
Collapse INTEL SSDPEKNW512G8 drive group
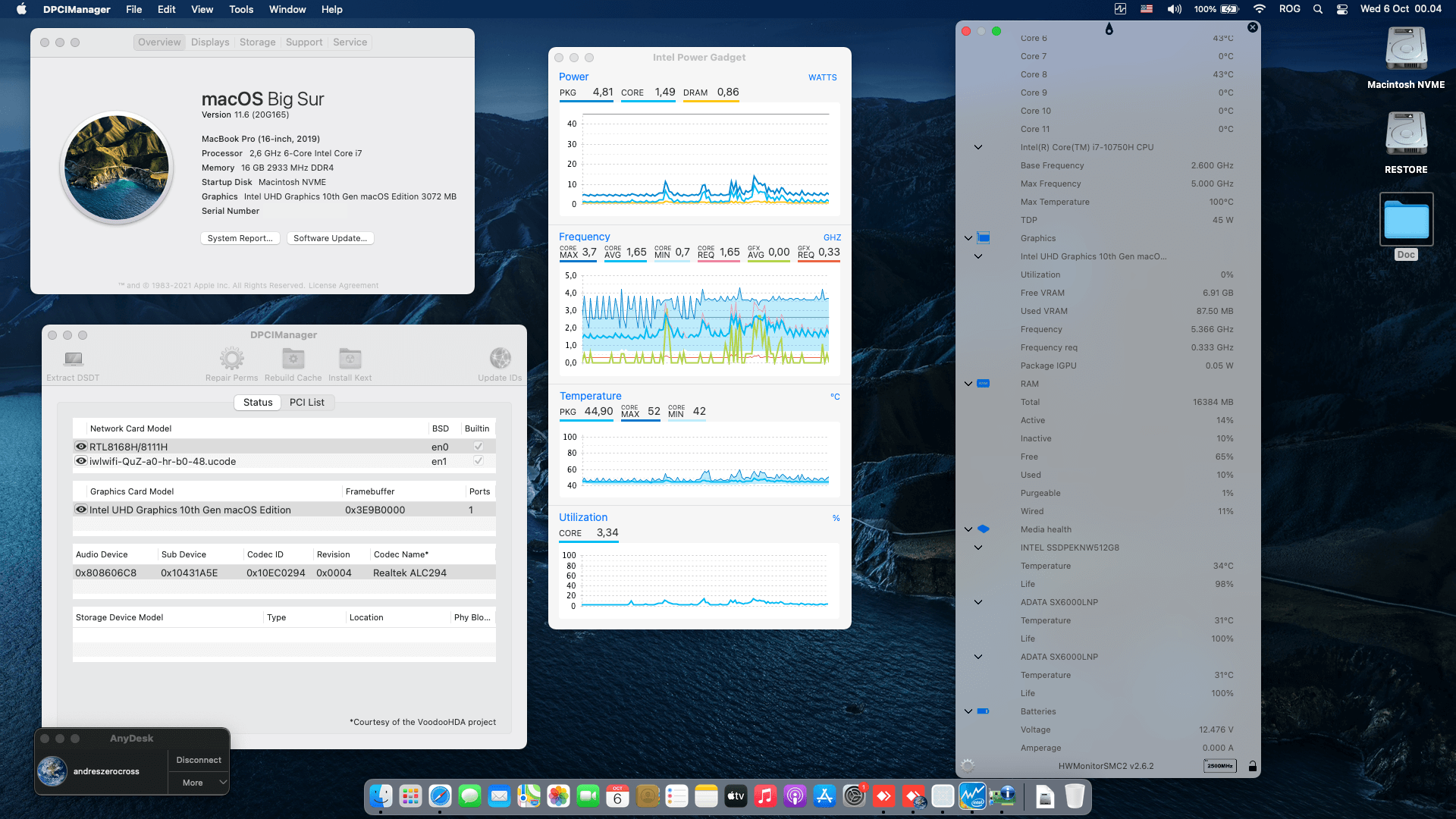click(978, 548)
